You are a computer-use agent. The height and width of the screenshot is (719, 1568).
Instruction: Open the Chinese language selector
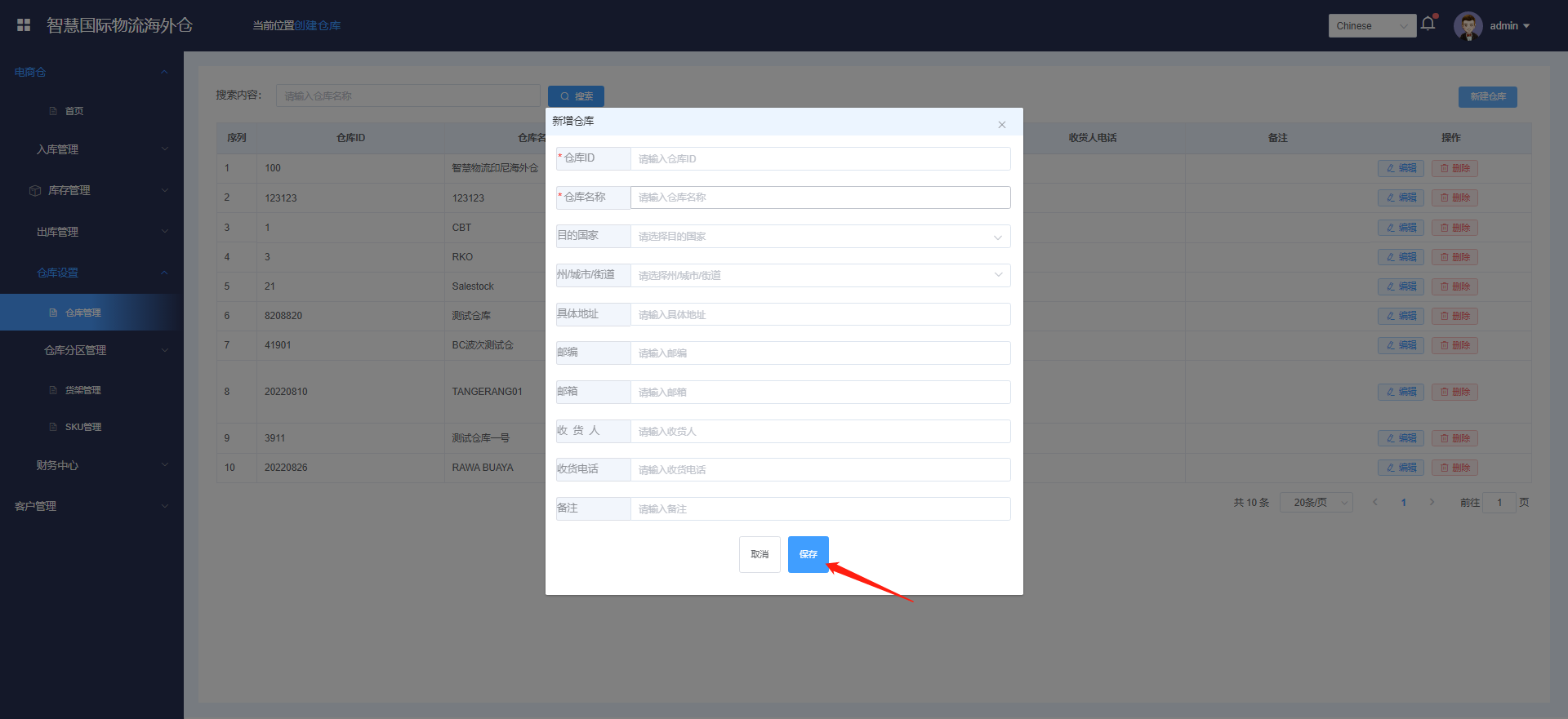(1372, 26)
